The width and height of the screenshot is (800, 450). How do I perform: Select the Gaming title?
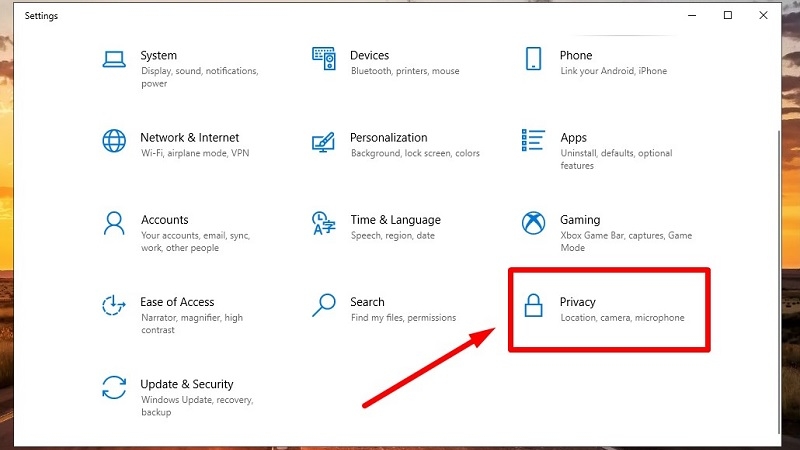pyautogui.click(x=580, y=220)
